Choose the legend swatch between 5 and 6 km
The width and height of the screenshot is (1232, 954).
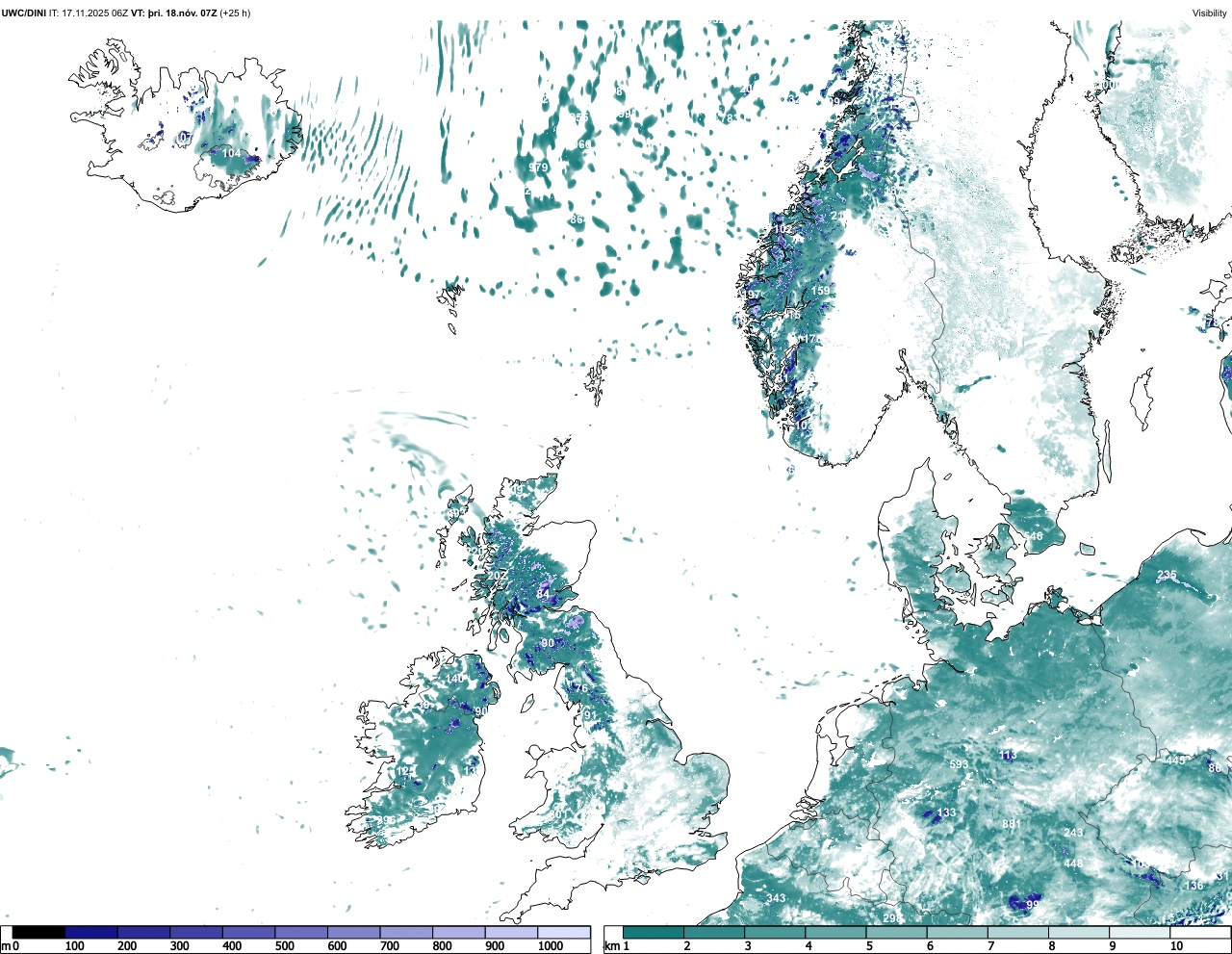[x=897, y=932]
